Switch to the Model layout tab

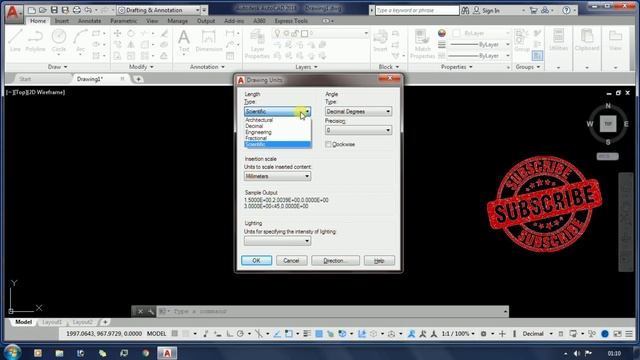tap(23, 322)
